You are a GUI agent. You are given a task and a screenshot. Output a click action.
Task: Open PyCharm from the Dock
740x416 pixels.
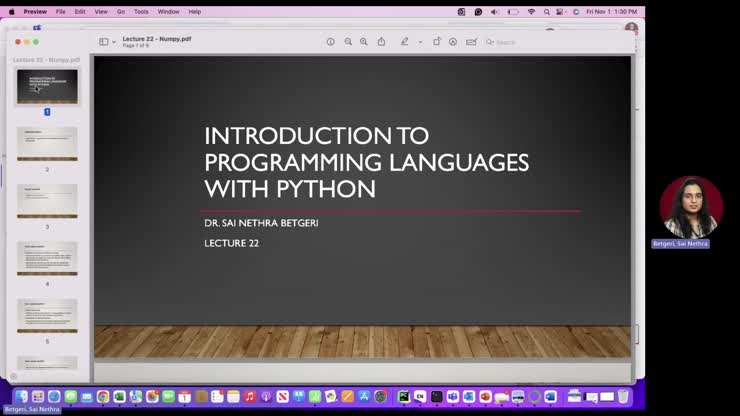[404, 397]
